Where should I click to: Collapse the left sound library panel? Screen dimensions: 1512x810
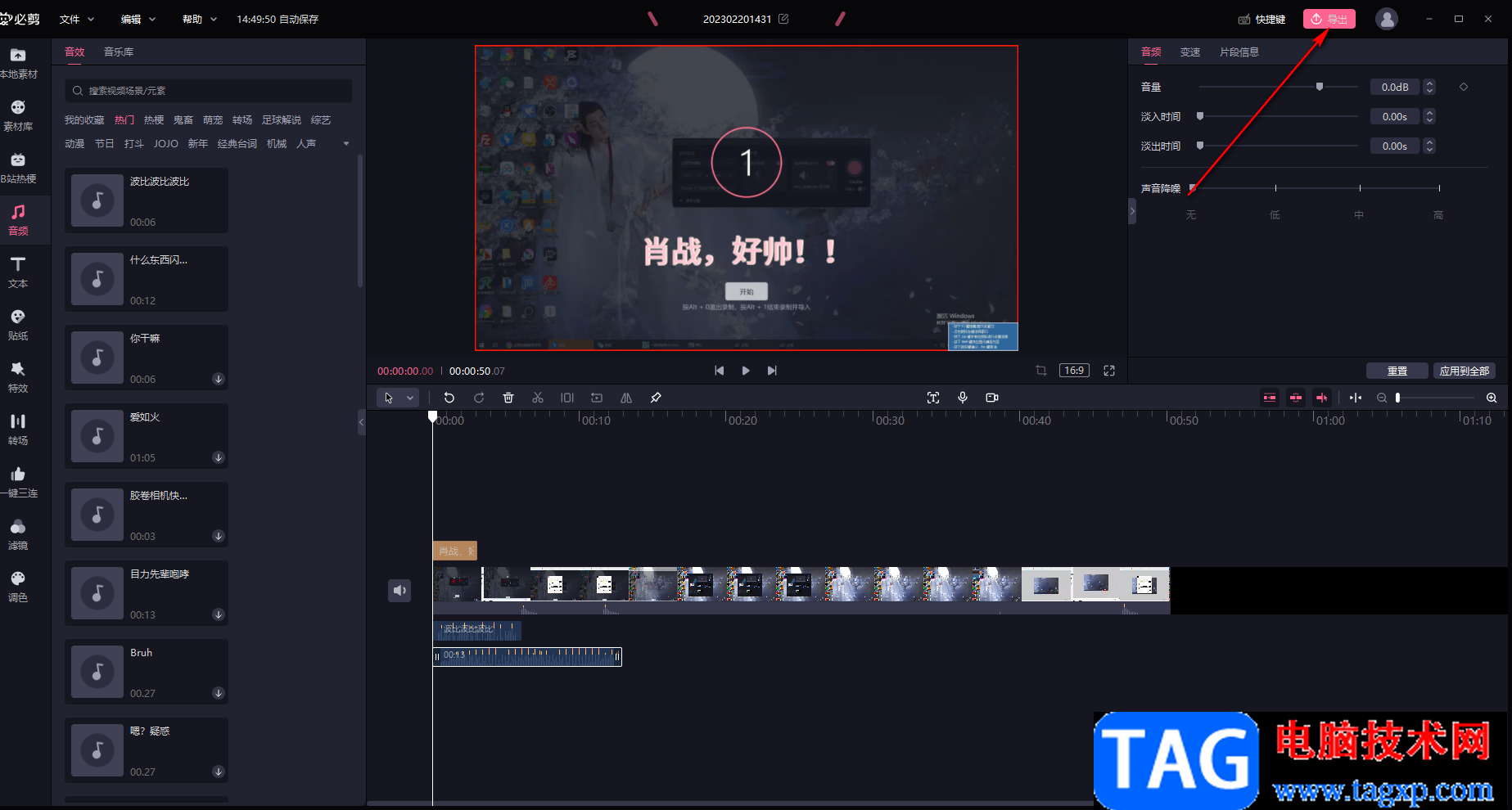361,422
